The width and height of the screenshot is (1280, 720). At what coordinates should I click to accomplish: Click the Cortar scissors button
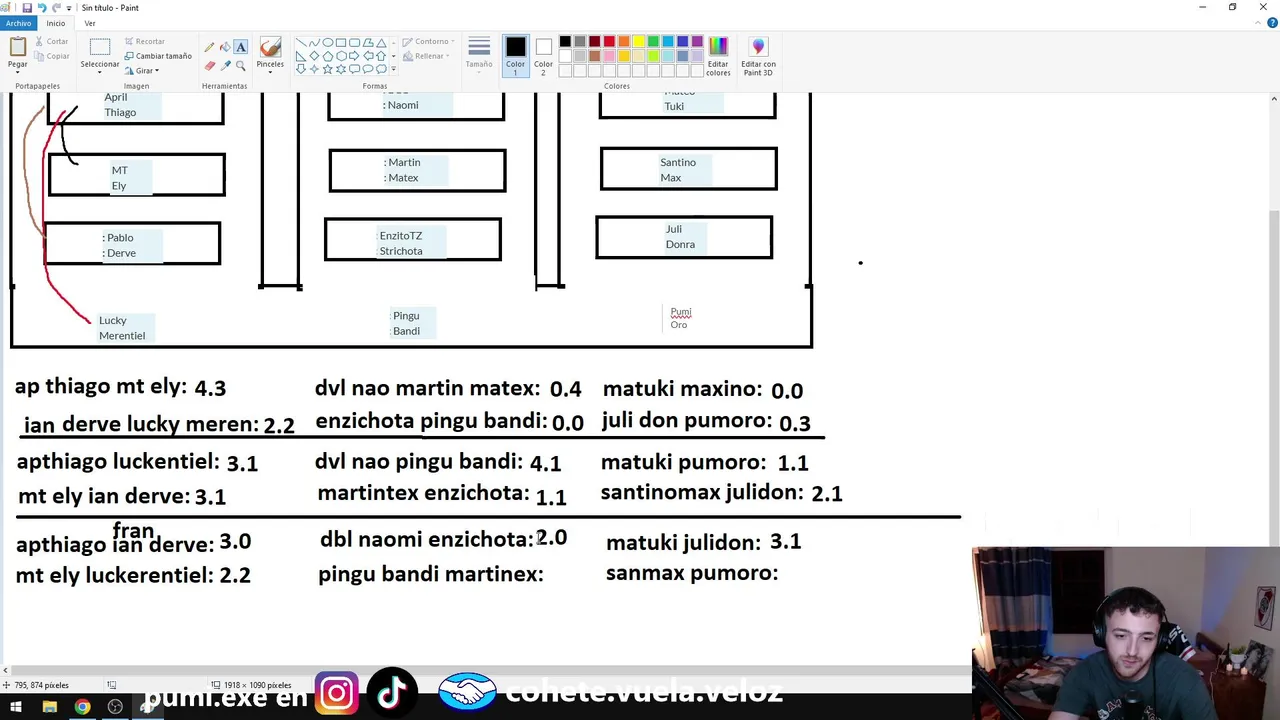coord(52,42)
